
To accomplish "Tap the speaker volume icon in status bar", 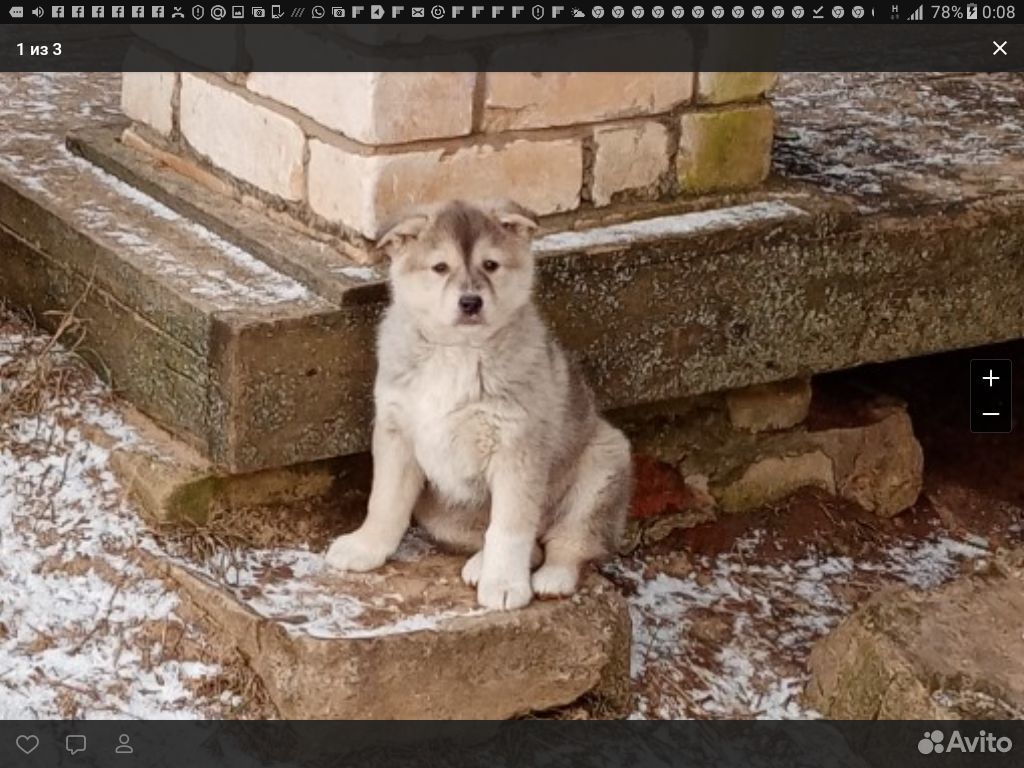I will pyautogui.click(x=37, y=12).
